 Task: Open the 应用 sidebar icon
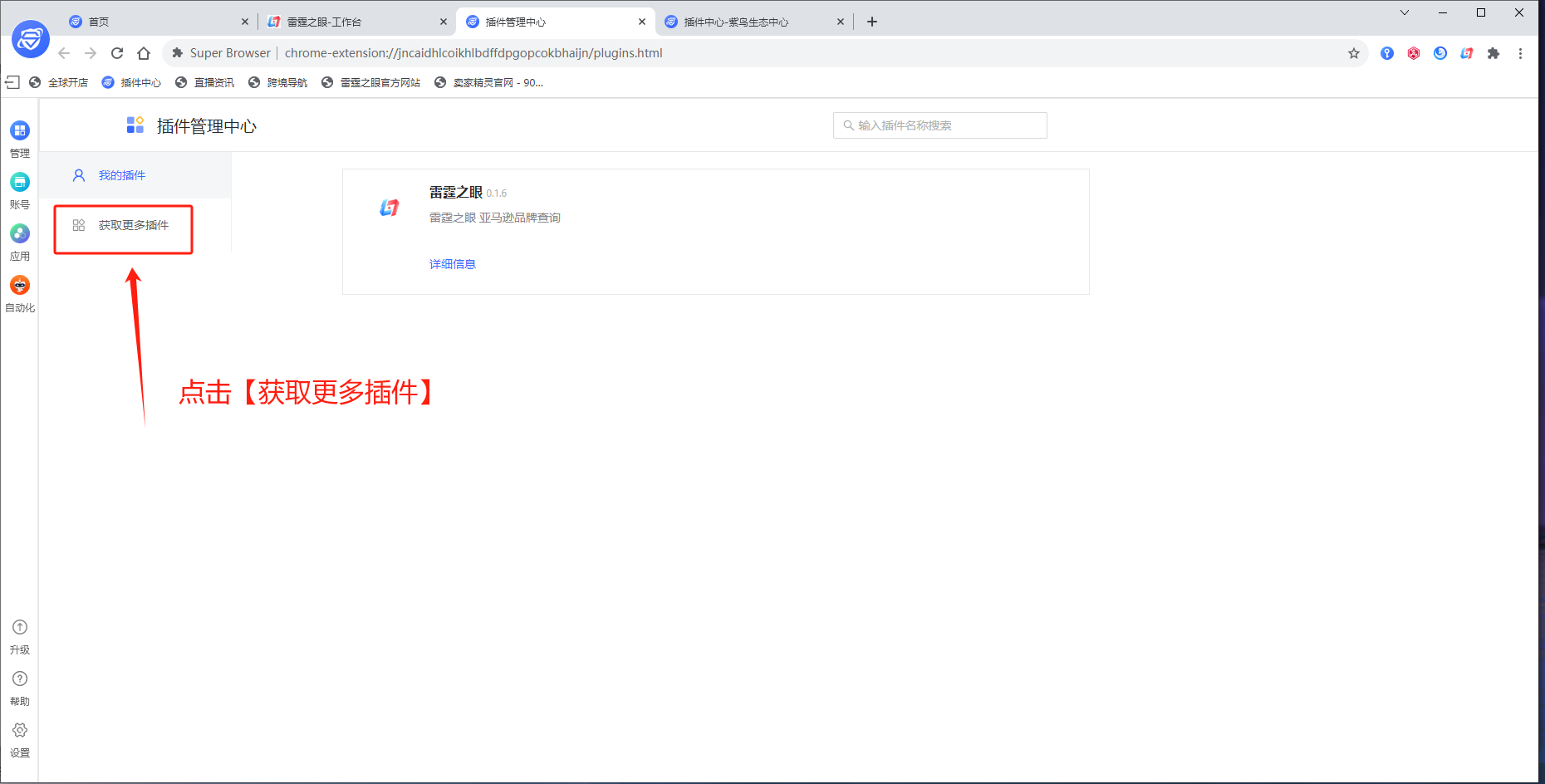click(20, 234)
